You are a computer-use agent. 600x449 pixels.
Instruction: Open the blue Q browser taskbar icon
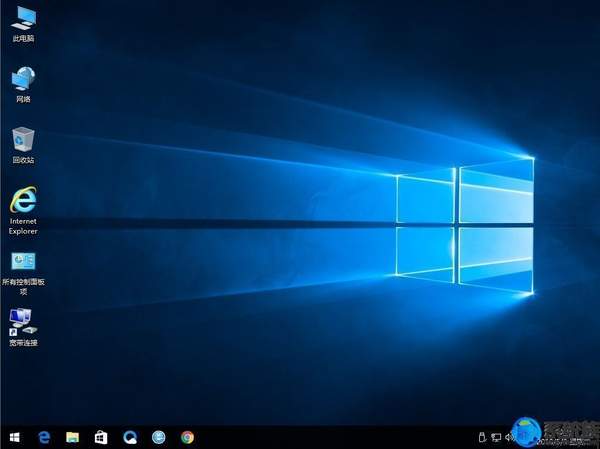coord(130,437)
